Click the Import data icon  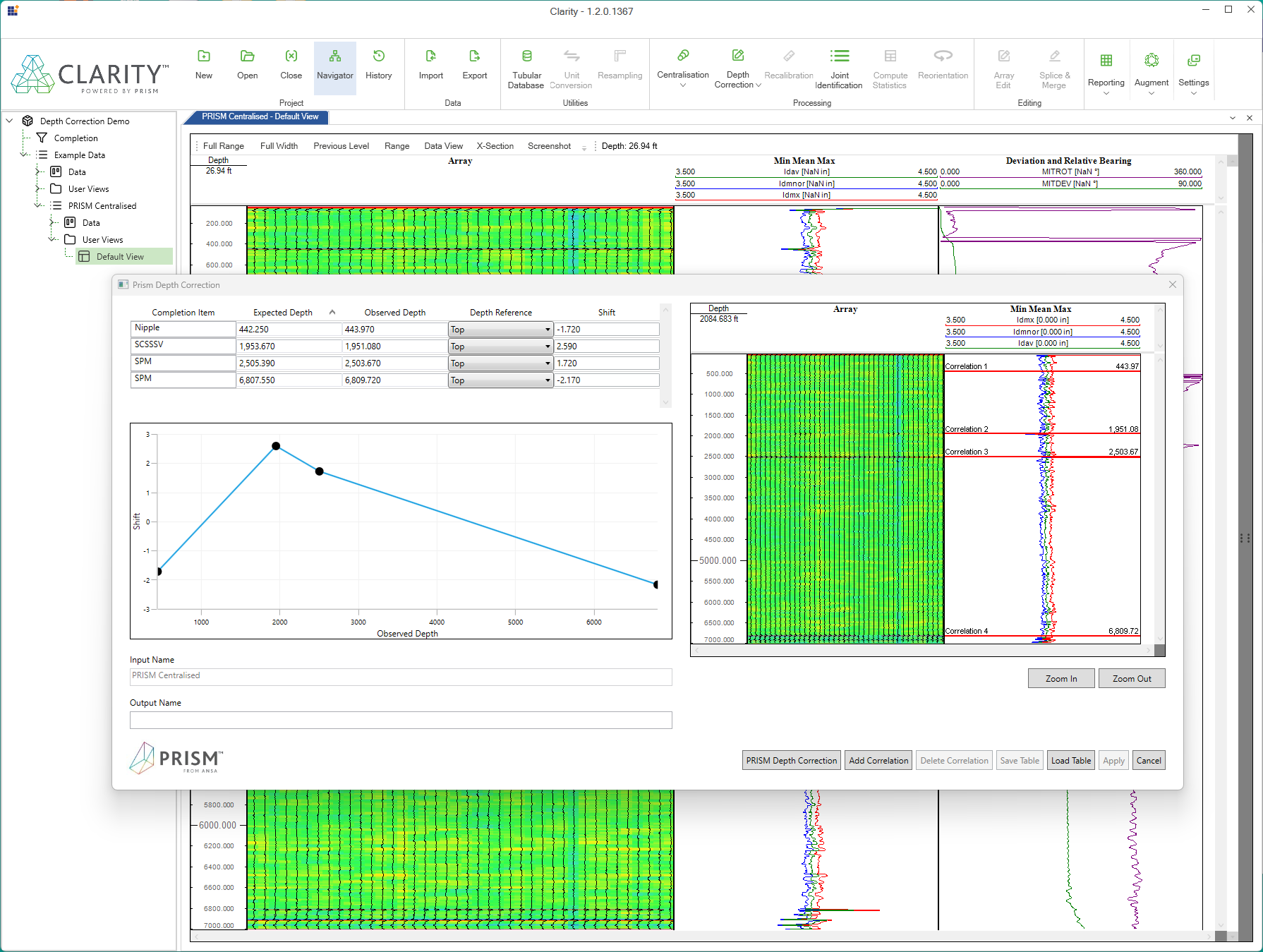pos(430,65)
